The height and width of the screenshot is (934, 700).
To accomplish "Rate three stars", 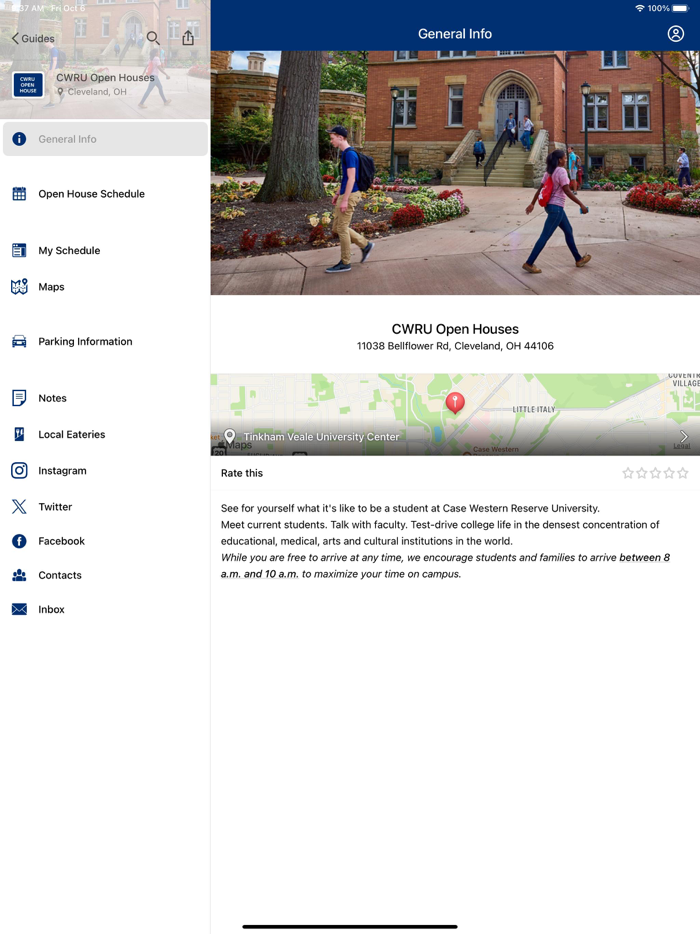I will click(x=655, y=473).
